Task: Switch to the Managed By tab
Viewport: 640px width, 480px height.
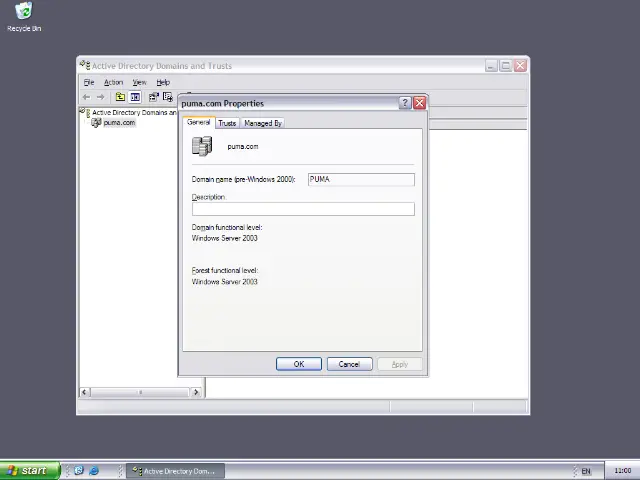Action: (263, 123)
